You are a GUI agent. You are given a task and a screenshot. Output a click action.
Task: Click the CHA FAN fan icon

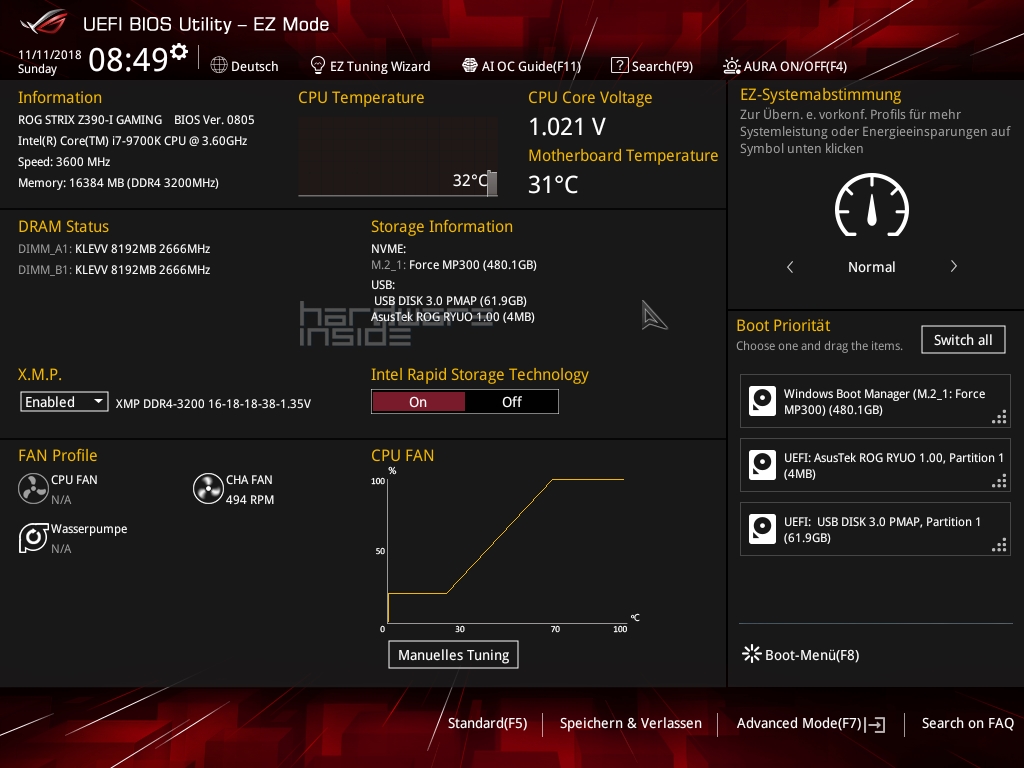[x=208, y=488]
